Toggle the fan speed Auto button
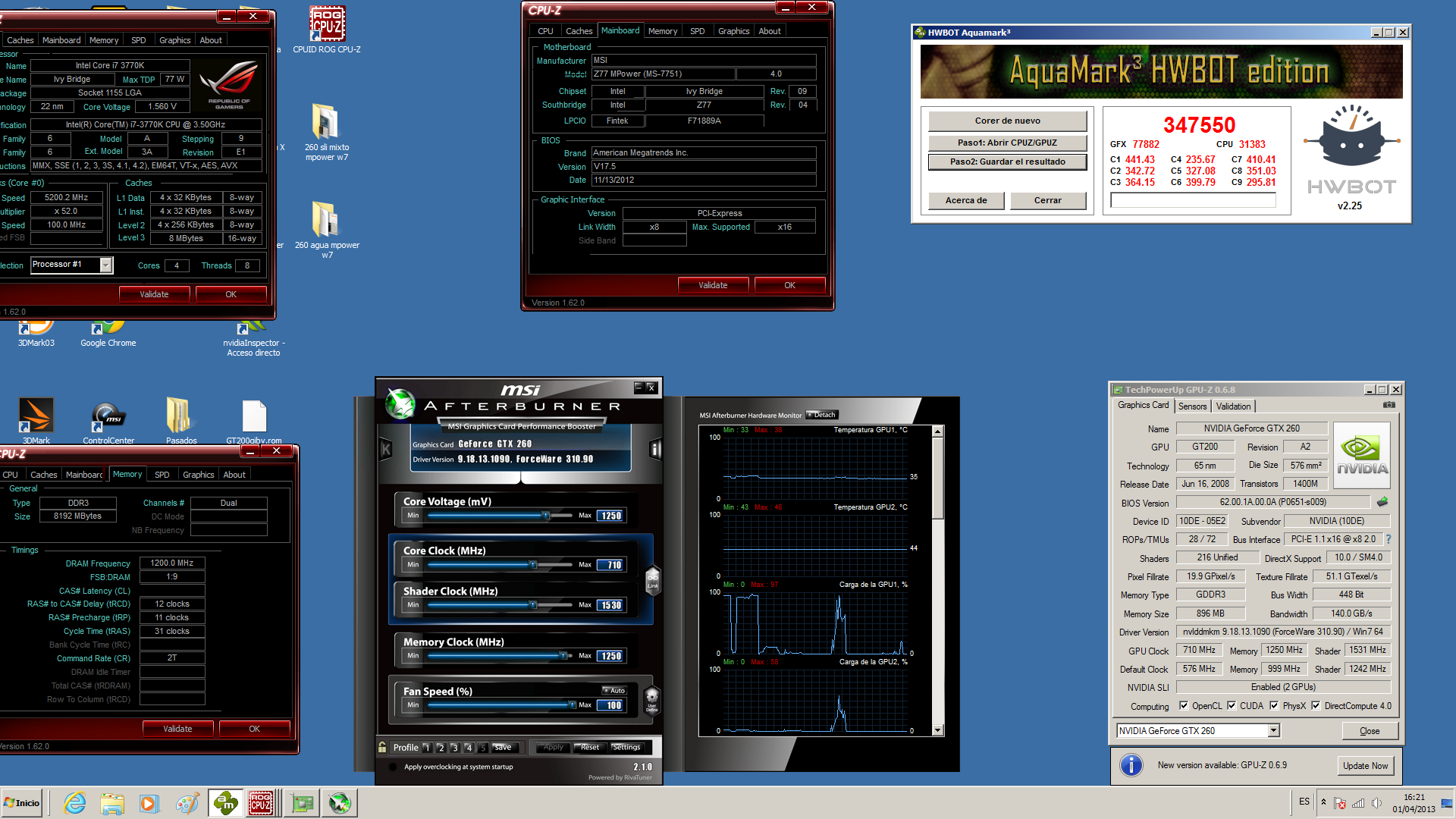 [x=614, y=690]
